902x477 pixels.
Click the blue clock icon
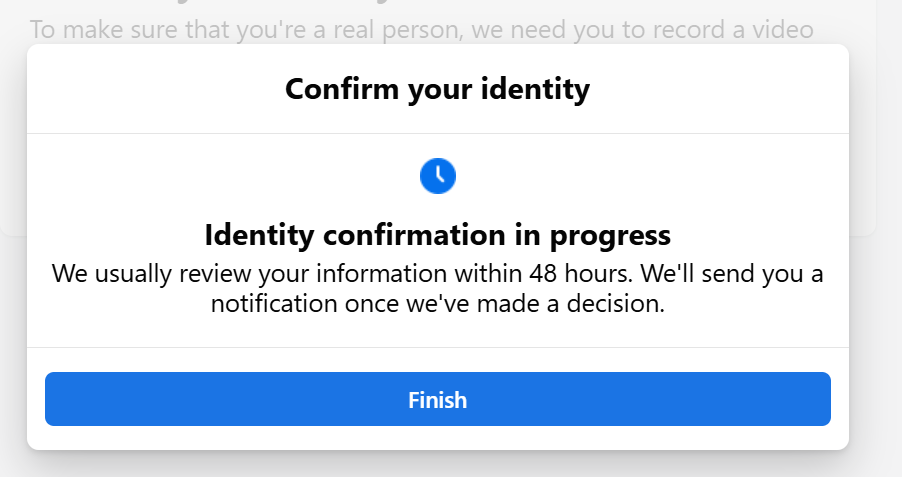point(438,175)
